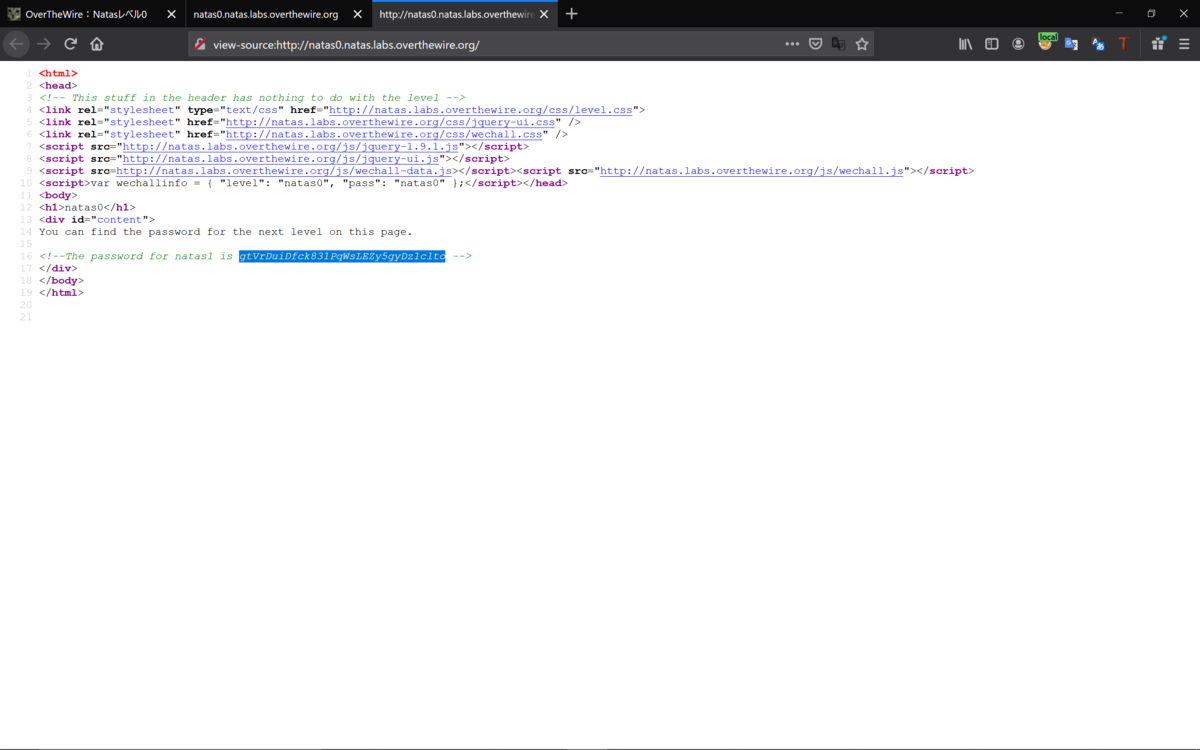This screenshot has height=750, width=1200.
Task: Click the div id="content" line
Action: click(97, 219)
